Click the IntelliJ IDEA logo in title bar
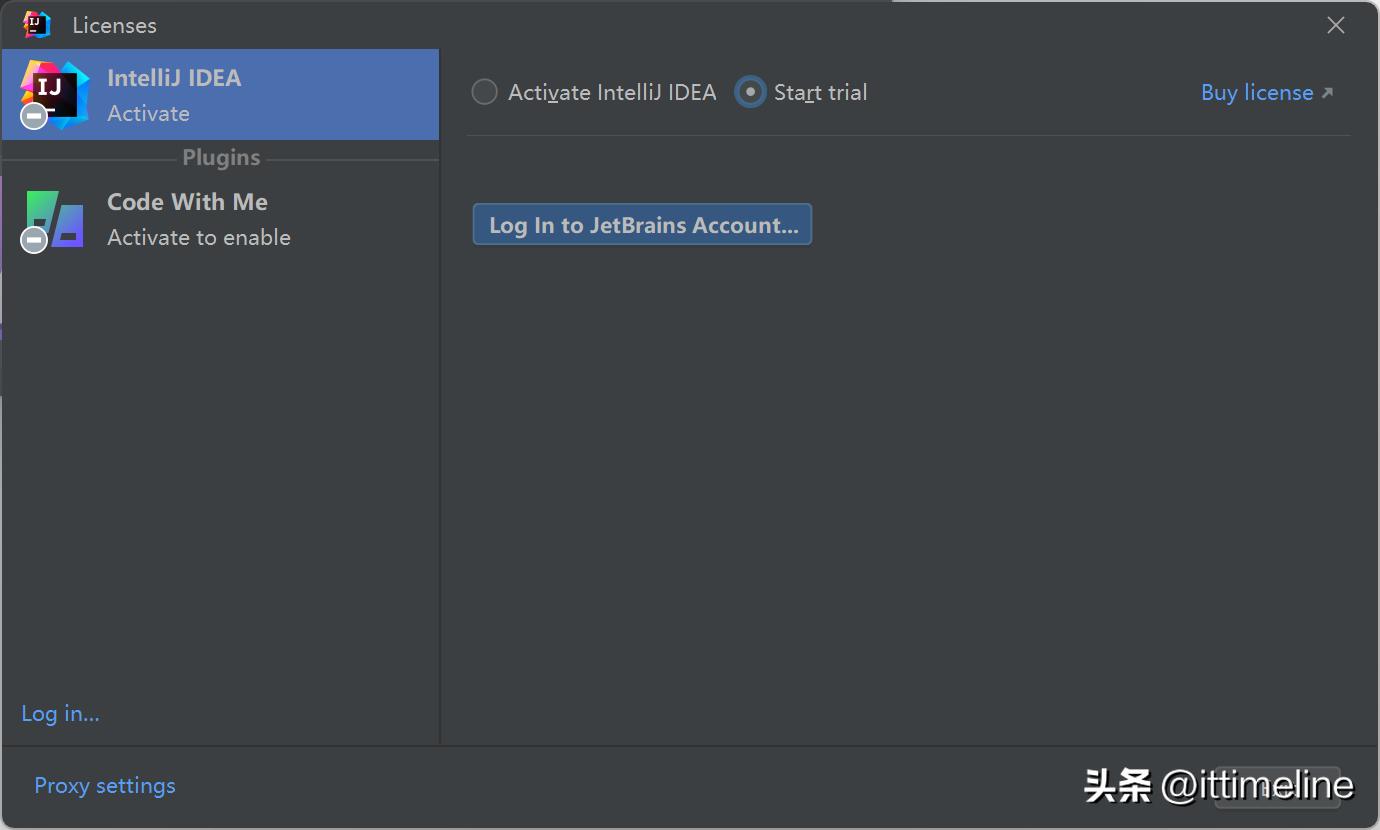The width and height of the screenshot is (1380, 830). 37,25
